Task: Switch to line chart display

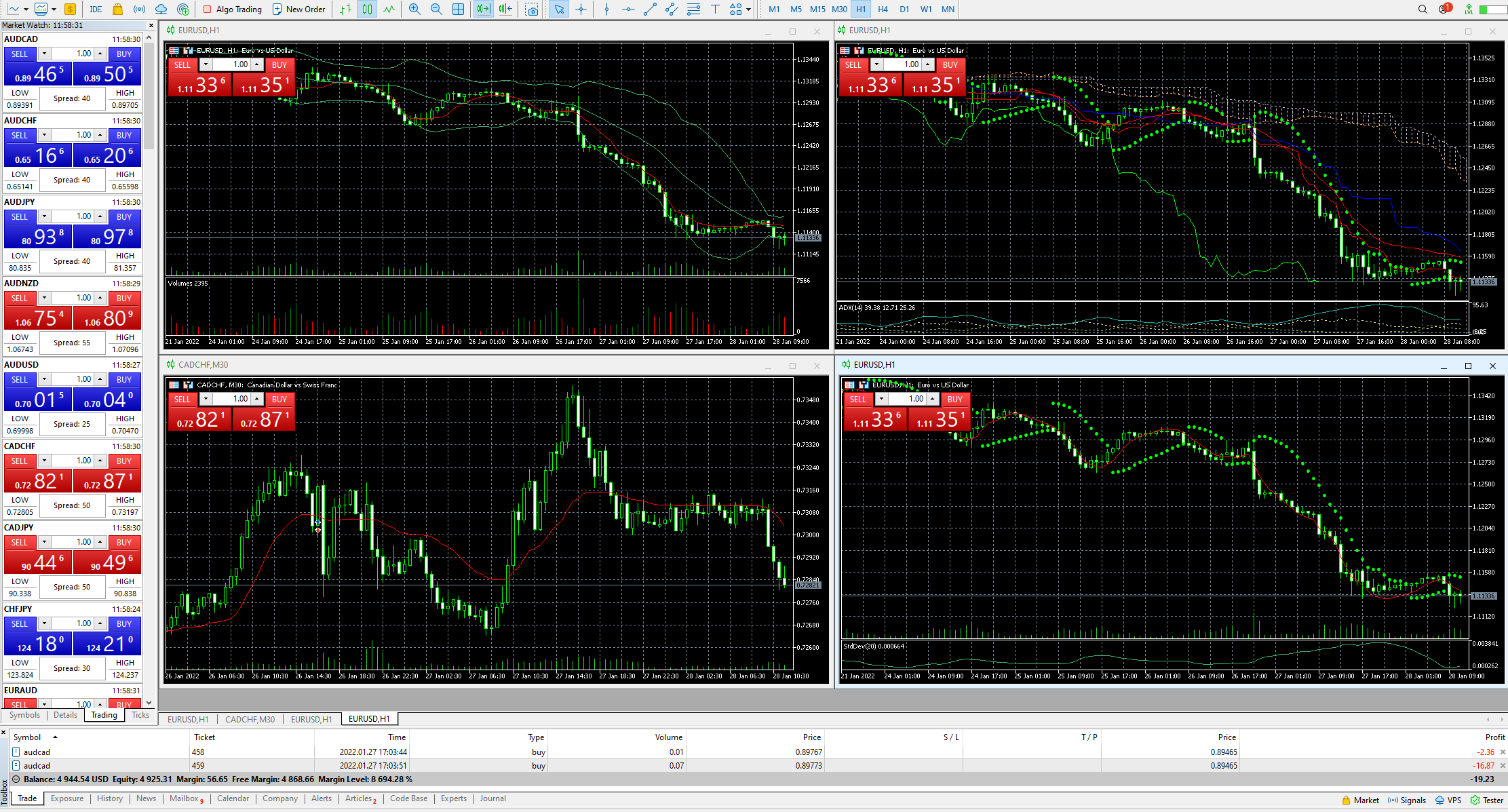Action: point(389,9)
